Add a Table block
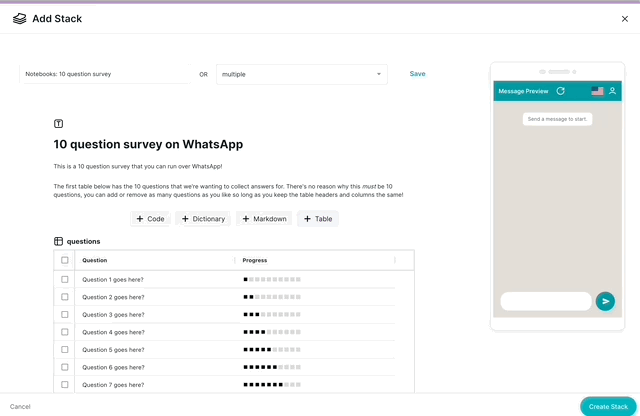Screen dimensions: 640x416 [318, 219]
